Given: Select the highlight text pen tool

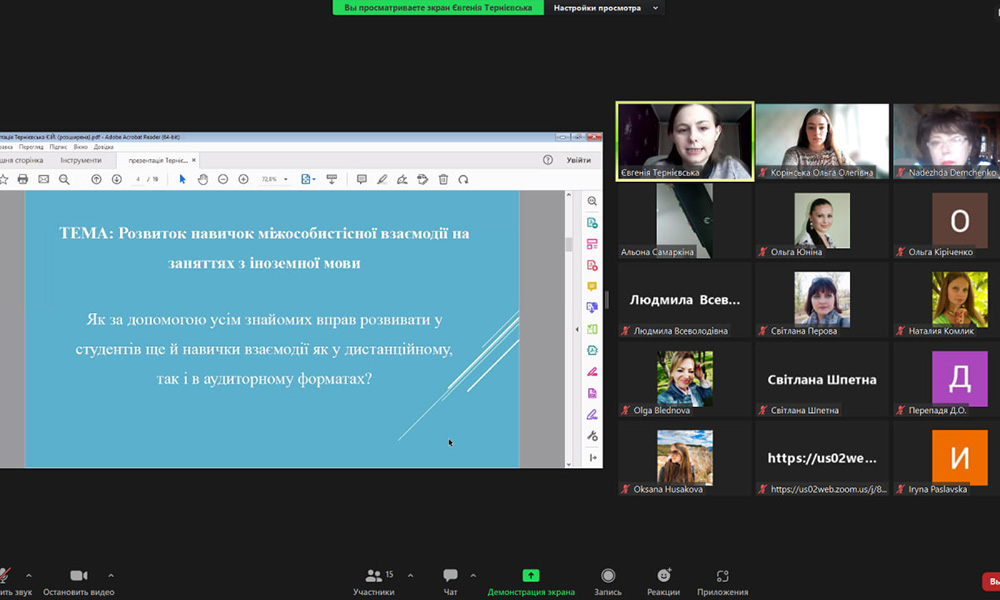Looking at the screenshot, I should [382, 179].
